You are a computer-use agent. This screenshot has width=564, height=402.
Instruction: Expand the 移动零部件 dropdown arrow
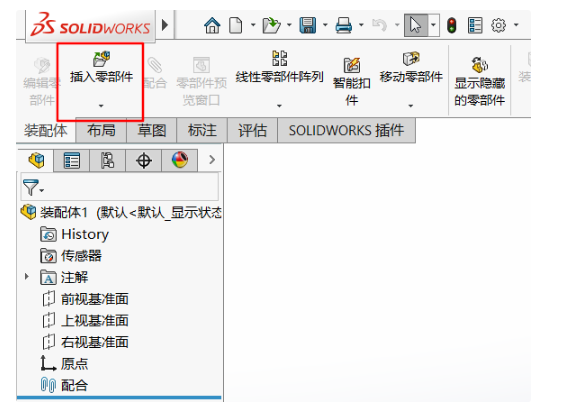(410, 106)
